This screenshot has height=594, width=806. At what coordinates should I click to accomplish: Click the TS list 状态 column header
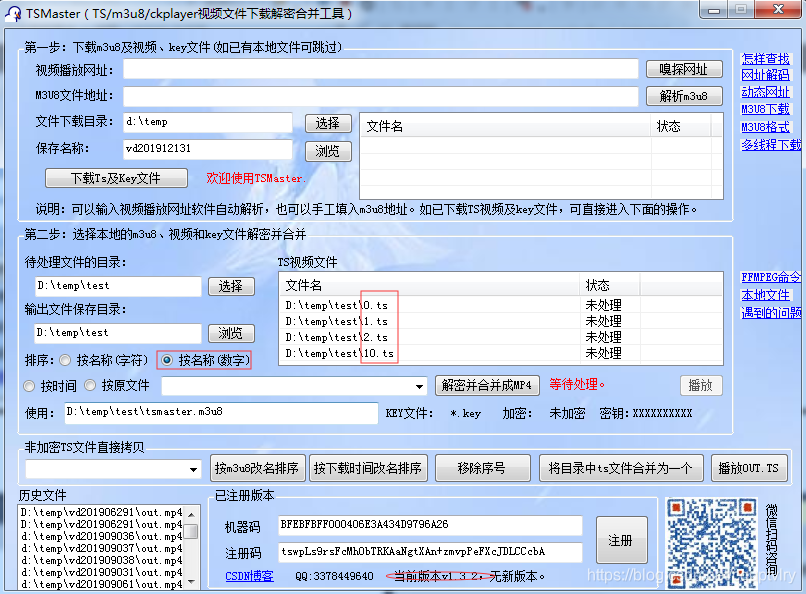coord(610,285)
